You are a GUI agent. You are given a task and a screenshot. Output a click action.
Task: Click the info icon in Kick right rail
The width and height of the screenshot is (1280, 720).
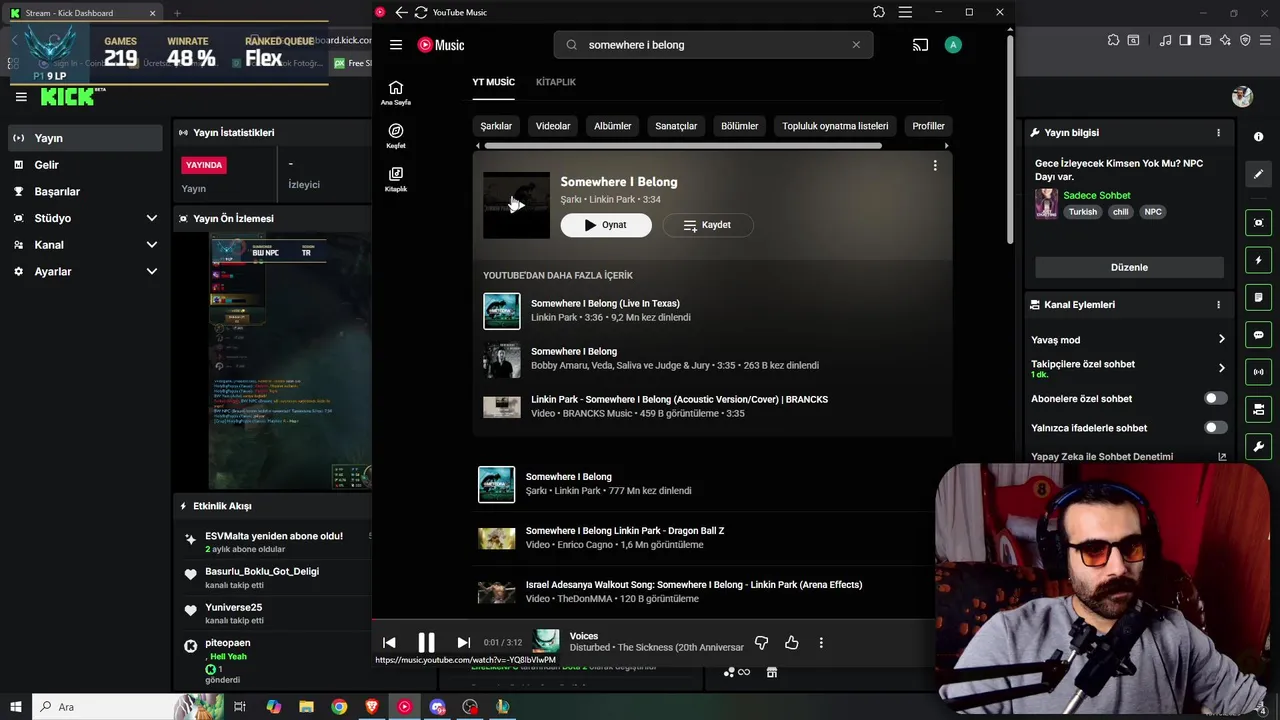1258,136
